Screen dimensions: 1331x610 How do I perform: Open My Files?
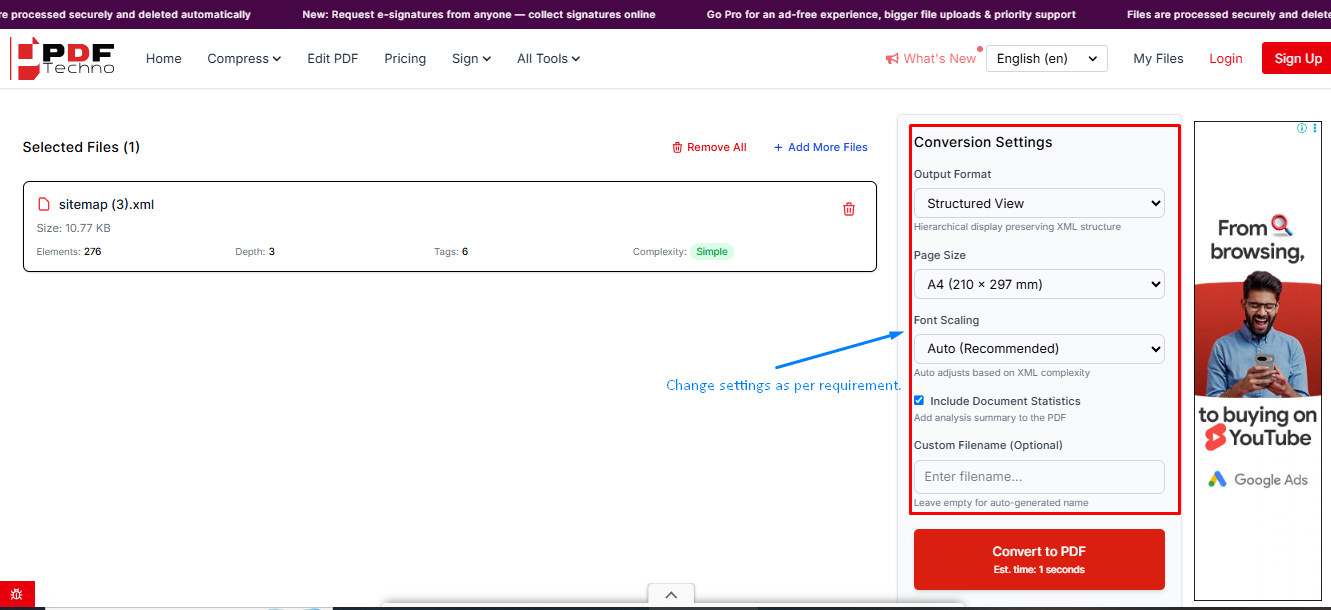click(1158, 59)
